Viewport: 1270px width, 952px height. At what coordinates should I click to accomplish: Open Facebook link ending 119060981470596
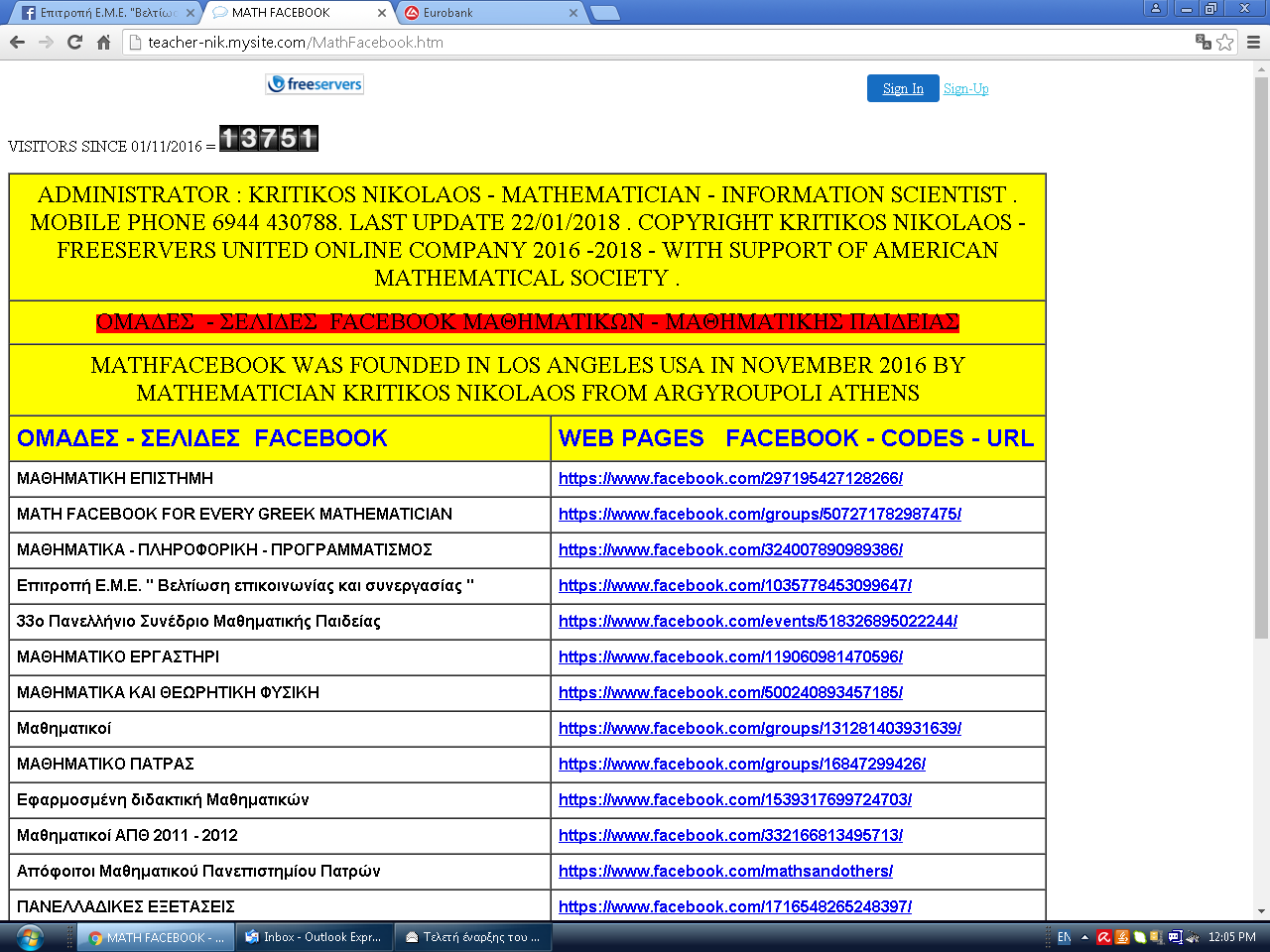pyautogui.click(x=730, y=656)
